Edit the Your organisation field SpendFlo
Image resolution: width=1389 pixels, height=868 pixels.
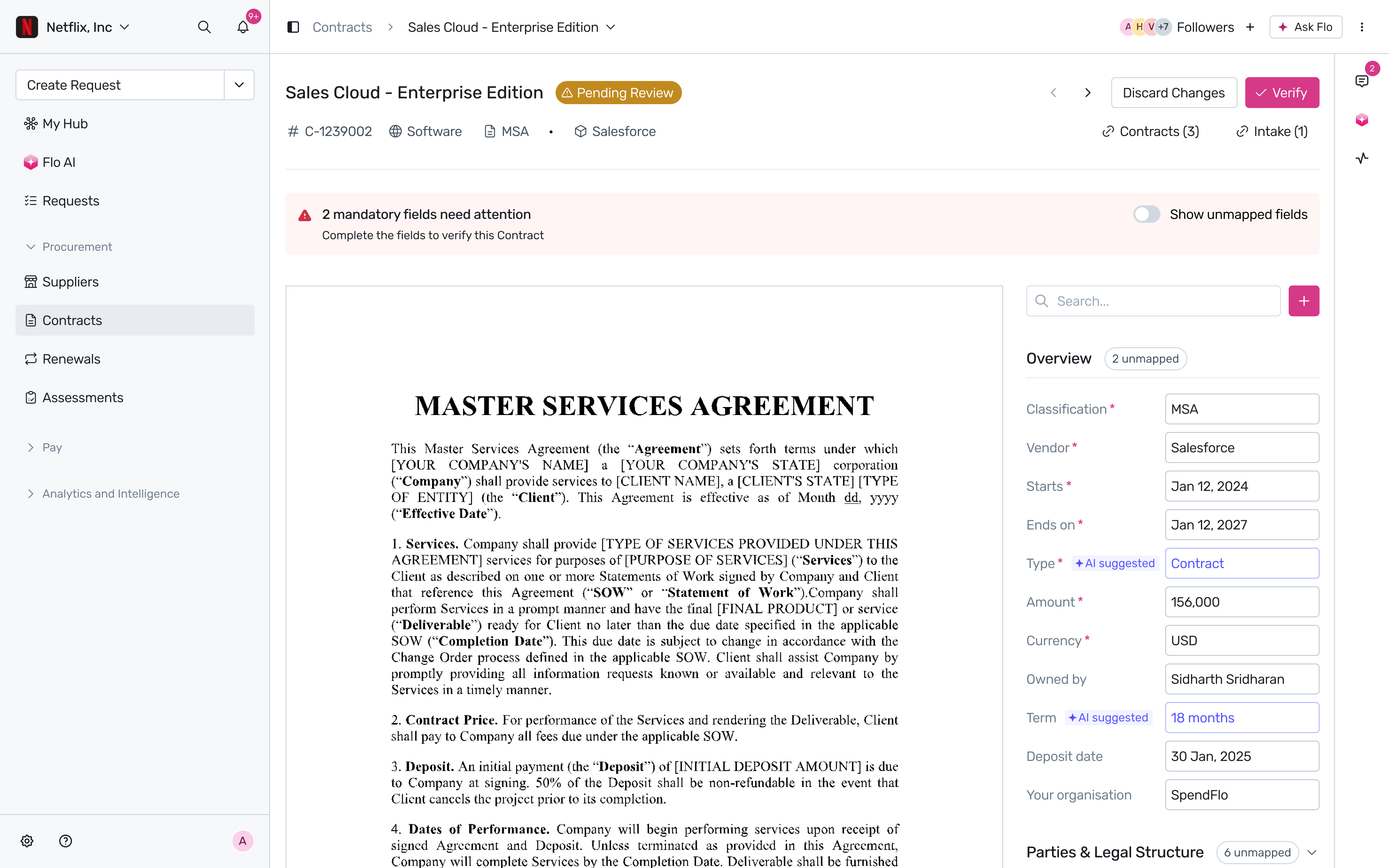[1242, 794]
